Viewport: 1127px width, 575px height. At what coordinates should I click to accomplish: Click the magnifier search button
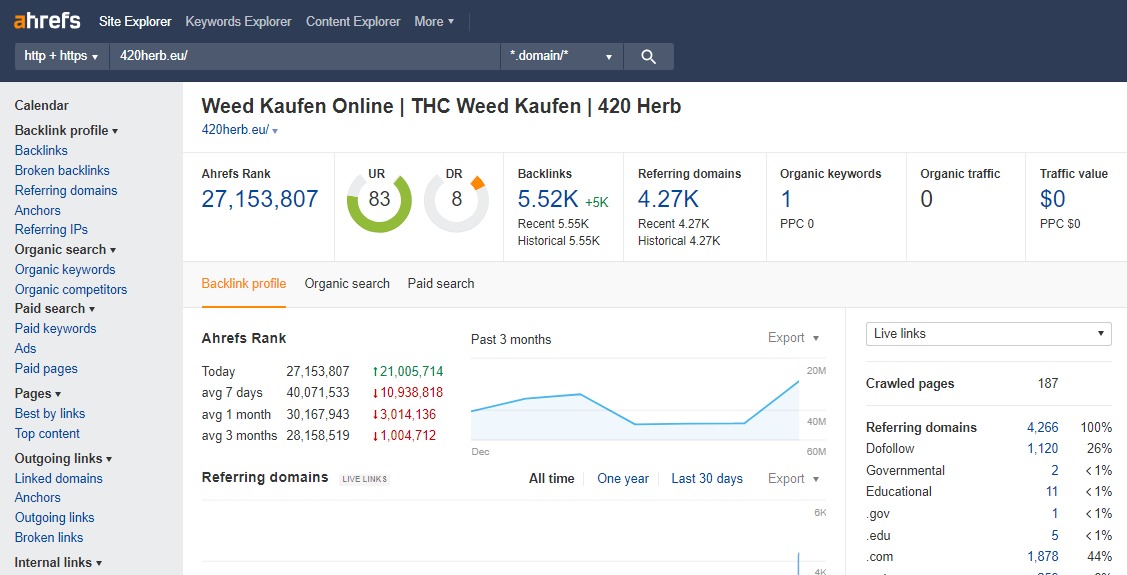(x=648, y=57)
